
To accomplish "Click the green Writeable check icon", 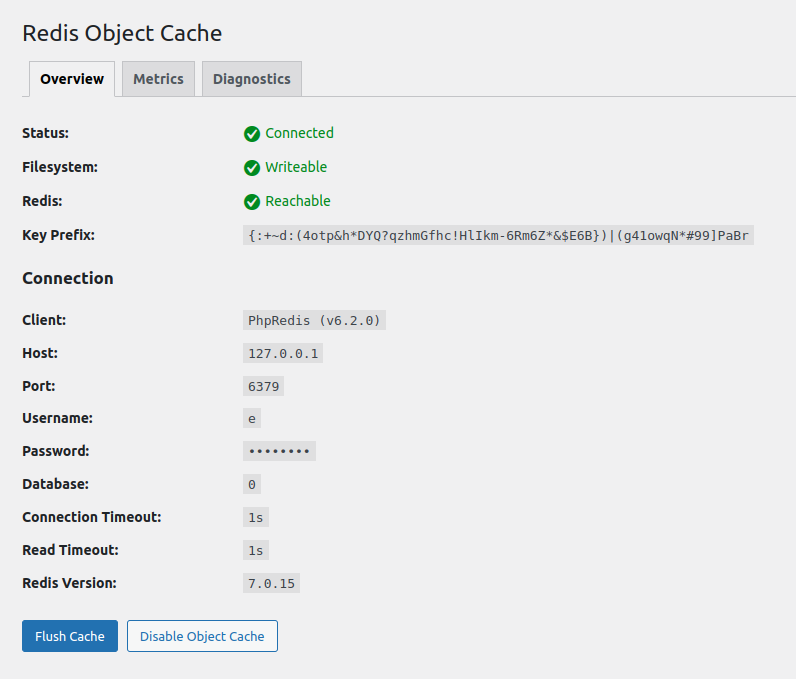I will (252, 168).
